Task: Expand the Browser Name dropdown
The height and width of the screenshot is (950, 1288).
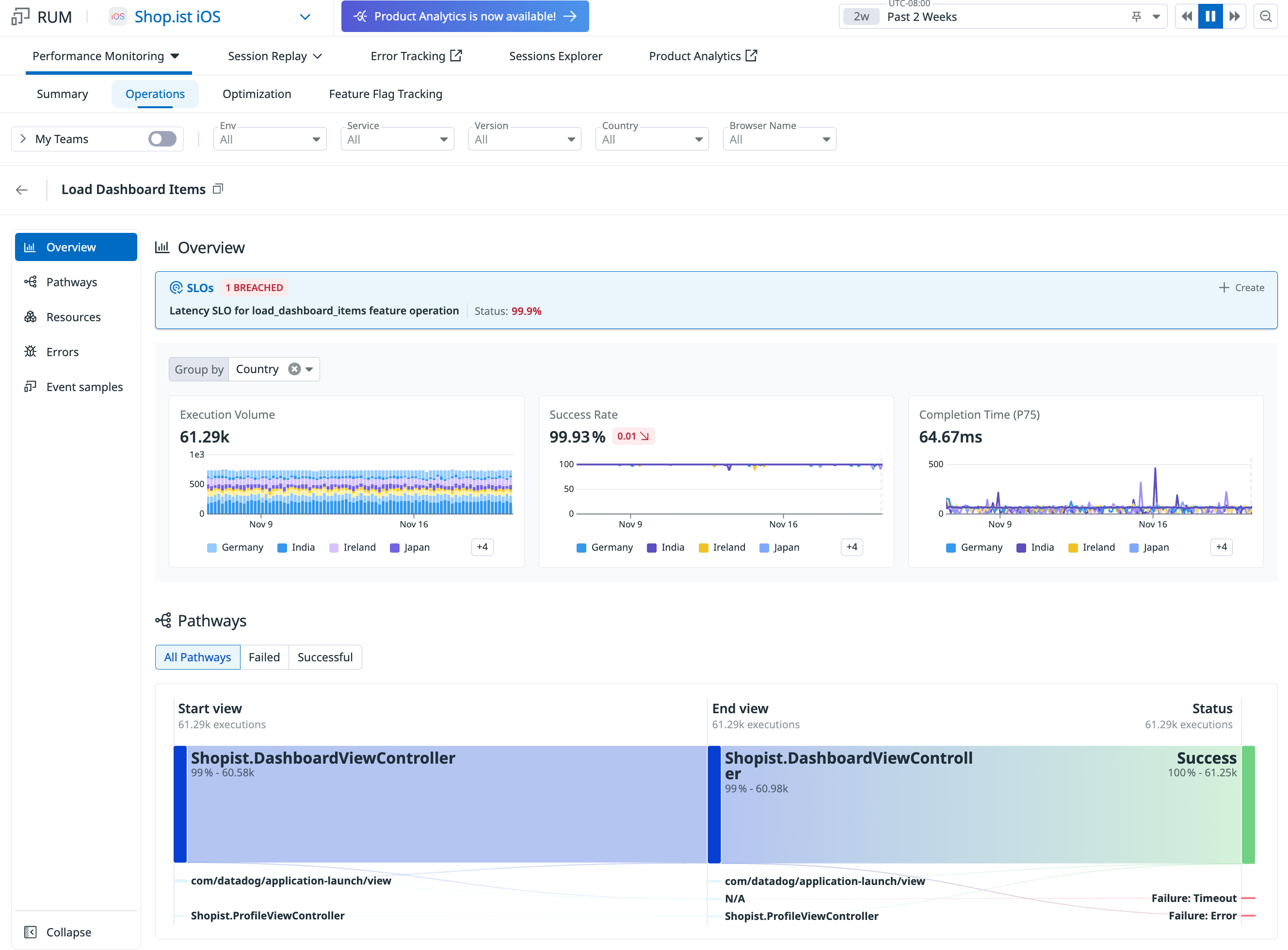Action: (x=779, y=139)
